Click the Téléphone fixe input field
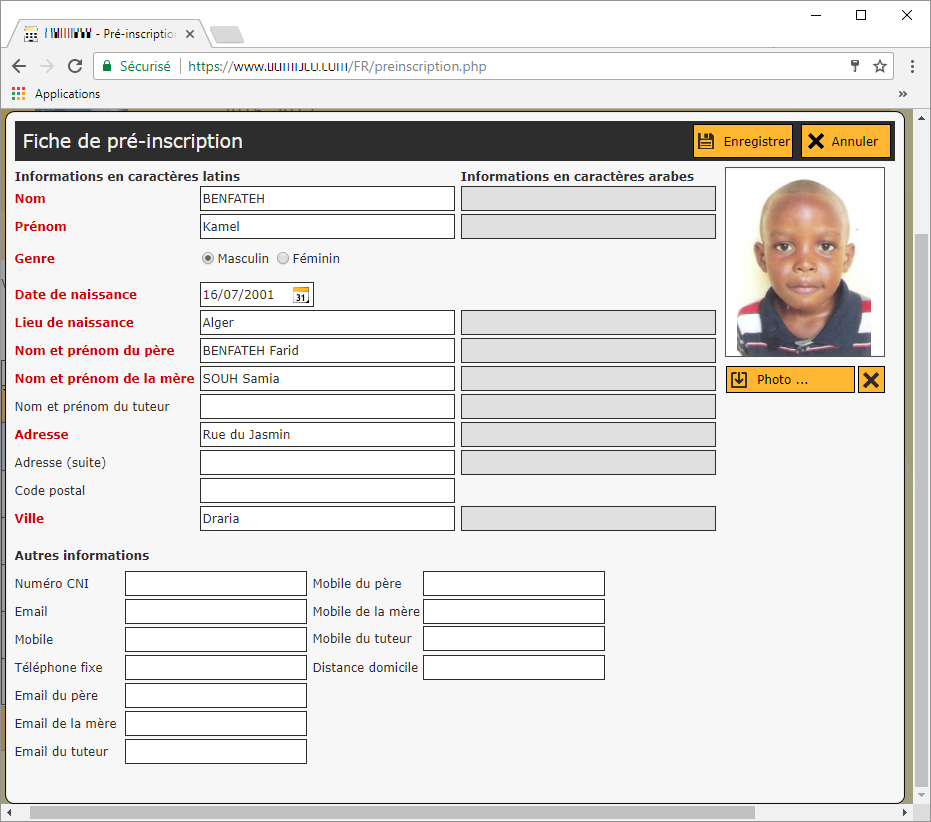The height and width of the screenshot is (822, 931). click(216, 668)
